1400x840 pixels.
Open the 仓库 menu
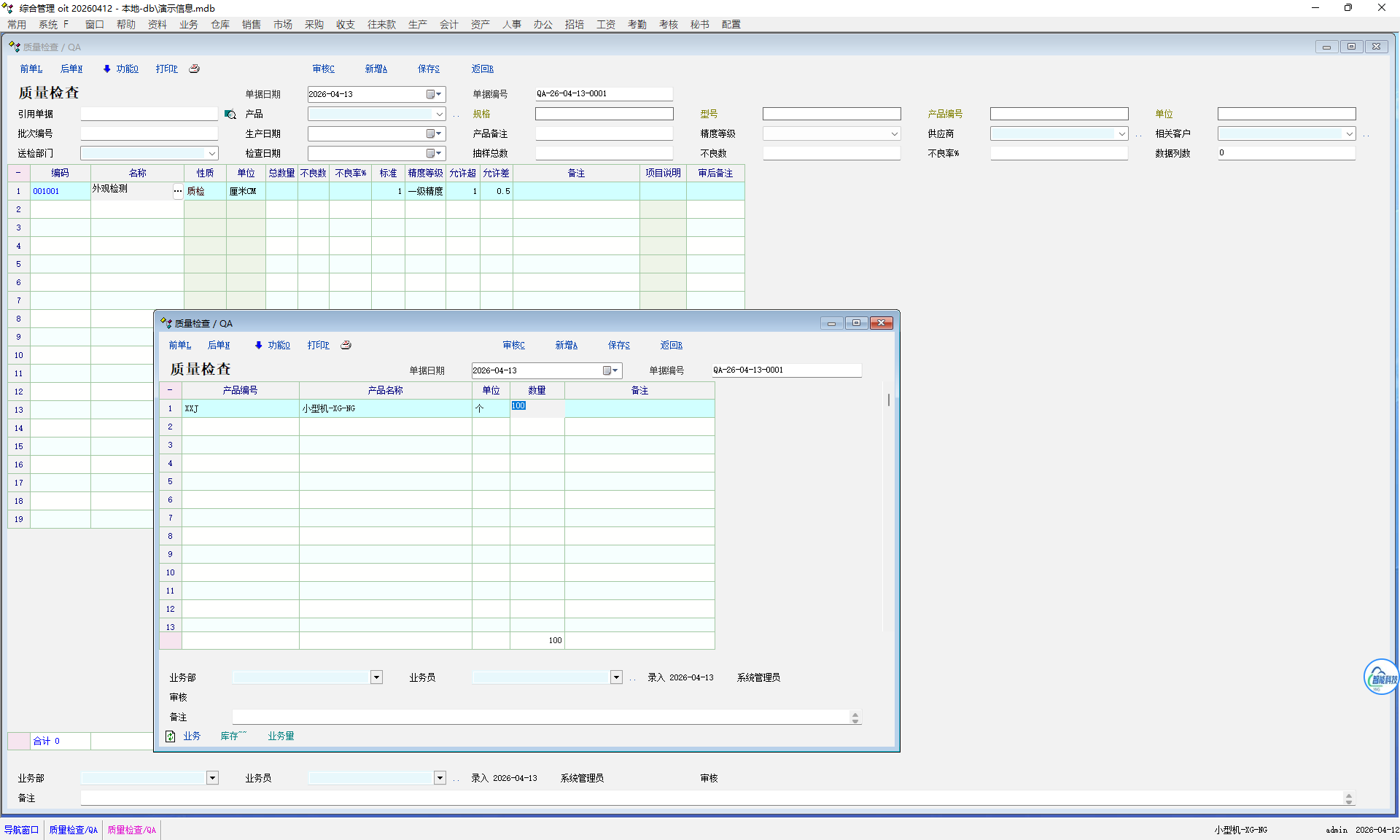pyautogui.click(x=219, y=24)
